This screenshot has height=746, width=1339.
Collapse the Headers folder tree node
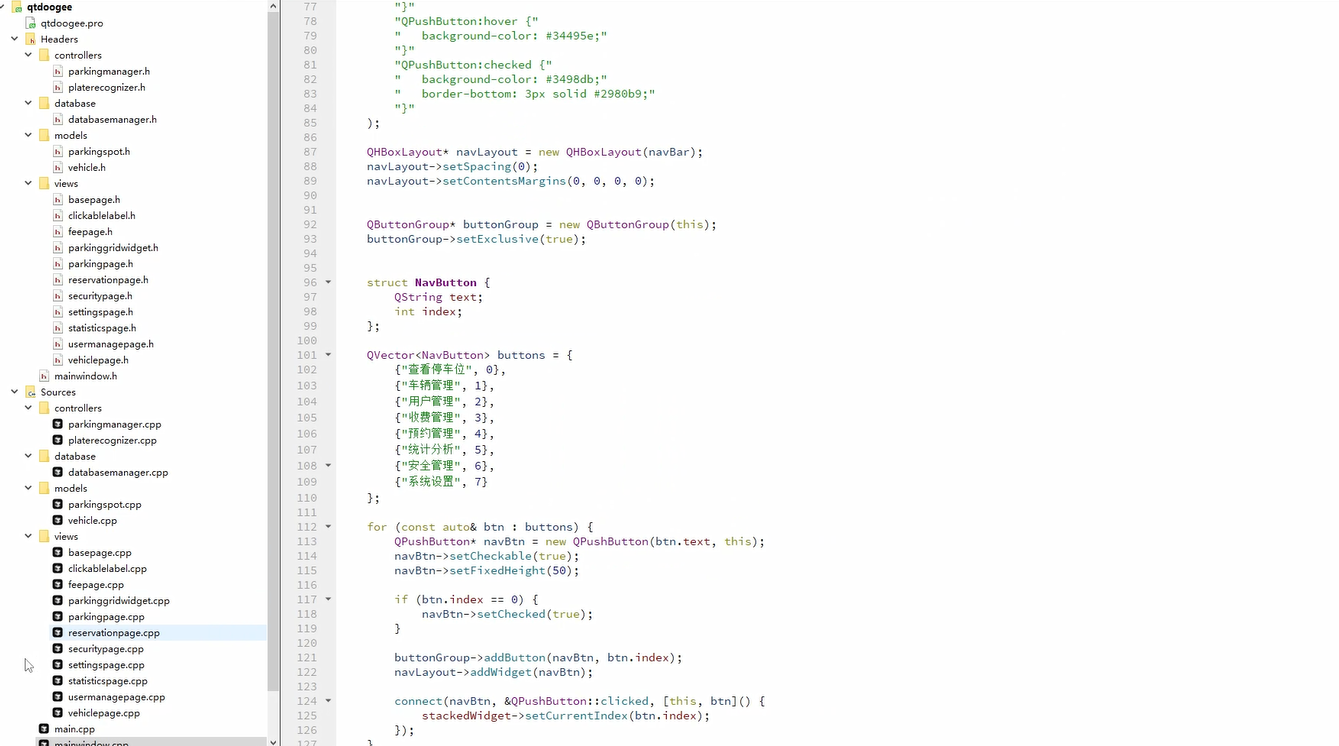point(14,39)
